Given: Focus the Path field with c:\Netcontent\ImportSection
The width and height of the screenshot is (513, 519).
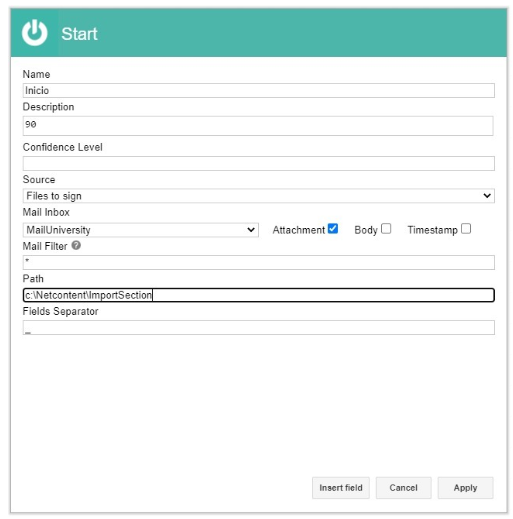Looking at the screenshot, I should click(259, 295).
